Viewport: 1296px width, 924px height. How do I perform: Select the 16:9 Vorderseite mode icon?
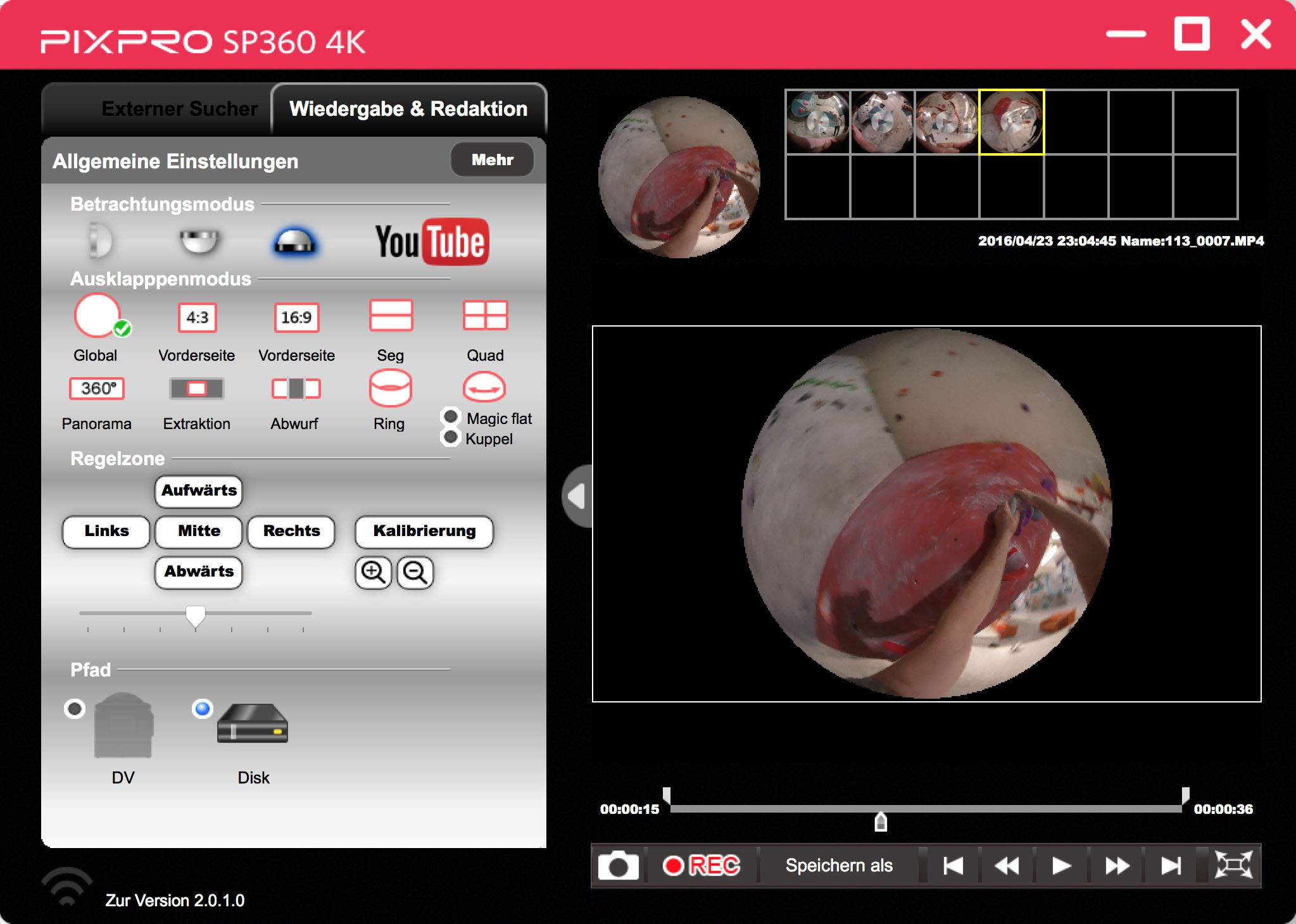[x=296, y=317]
